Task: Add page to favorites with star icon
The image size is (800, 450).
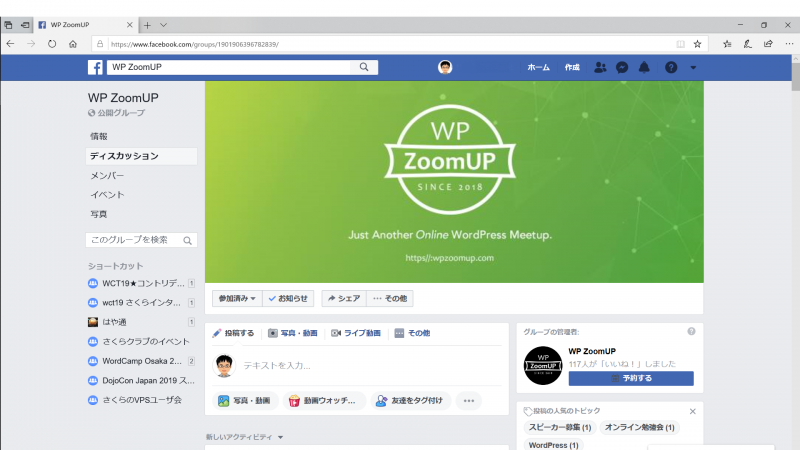Action: click(697, 44)
